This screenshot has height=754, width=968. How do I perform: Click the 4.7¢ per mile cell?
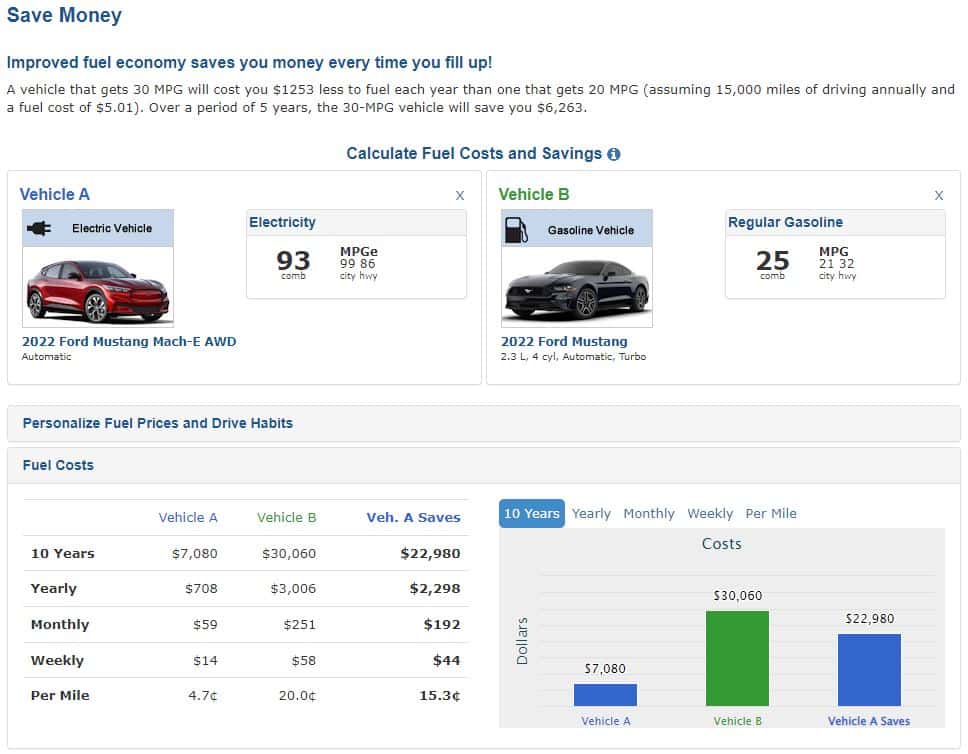click(x=202, y=696)
